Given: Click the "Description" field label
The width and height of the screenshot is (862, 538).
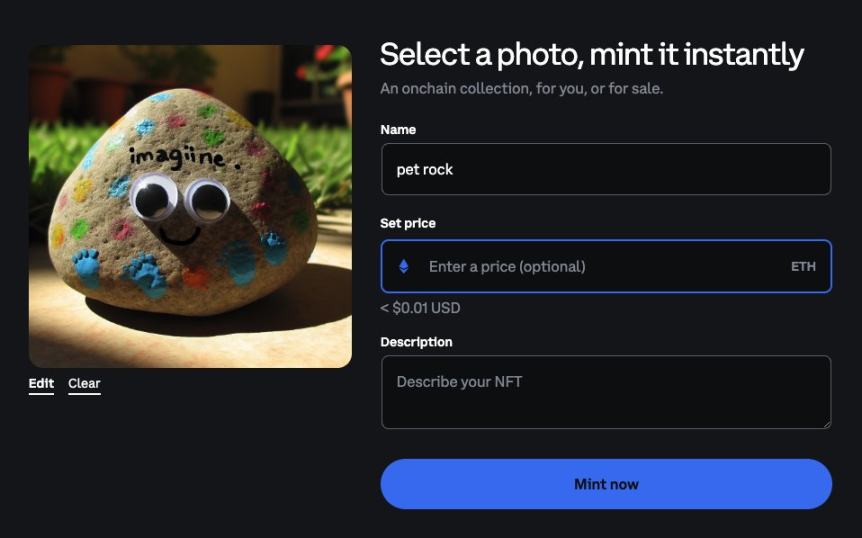Looking at the screenshot, I should pyautogui.click(x=416, y=342).
